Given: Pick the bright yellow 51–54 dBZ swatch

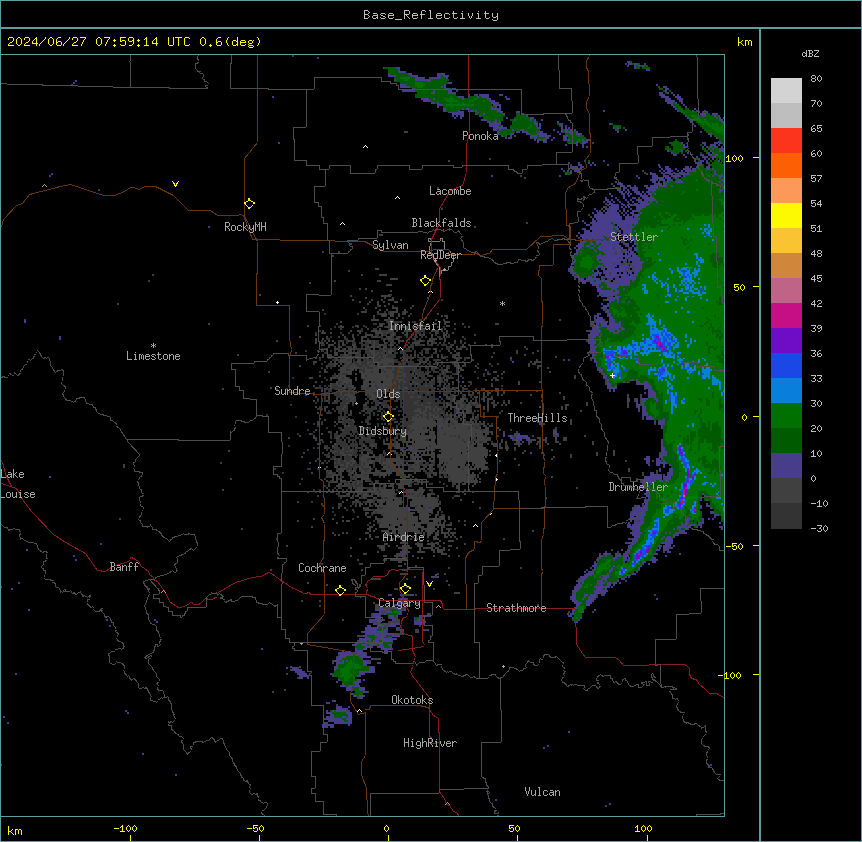Looking at the screenshot, I should (x=786, y=215).
